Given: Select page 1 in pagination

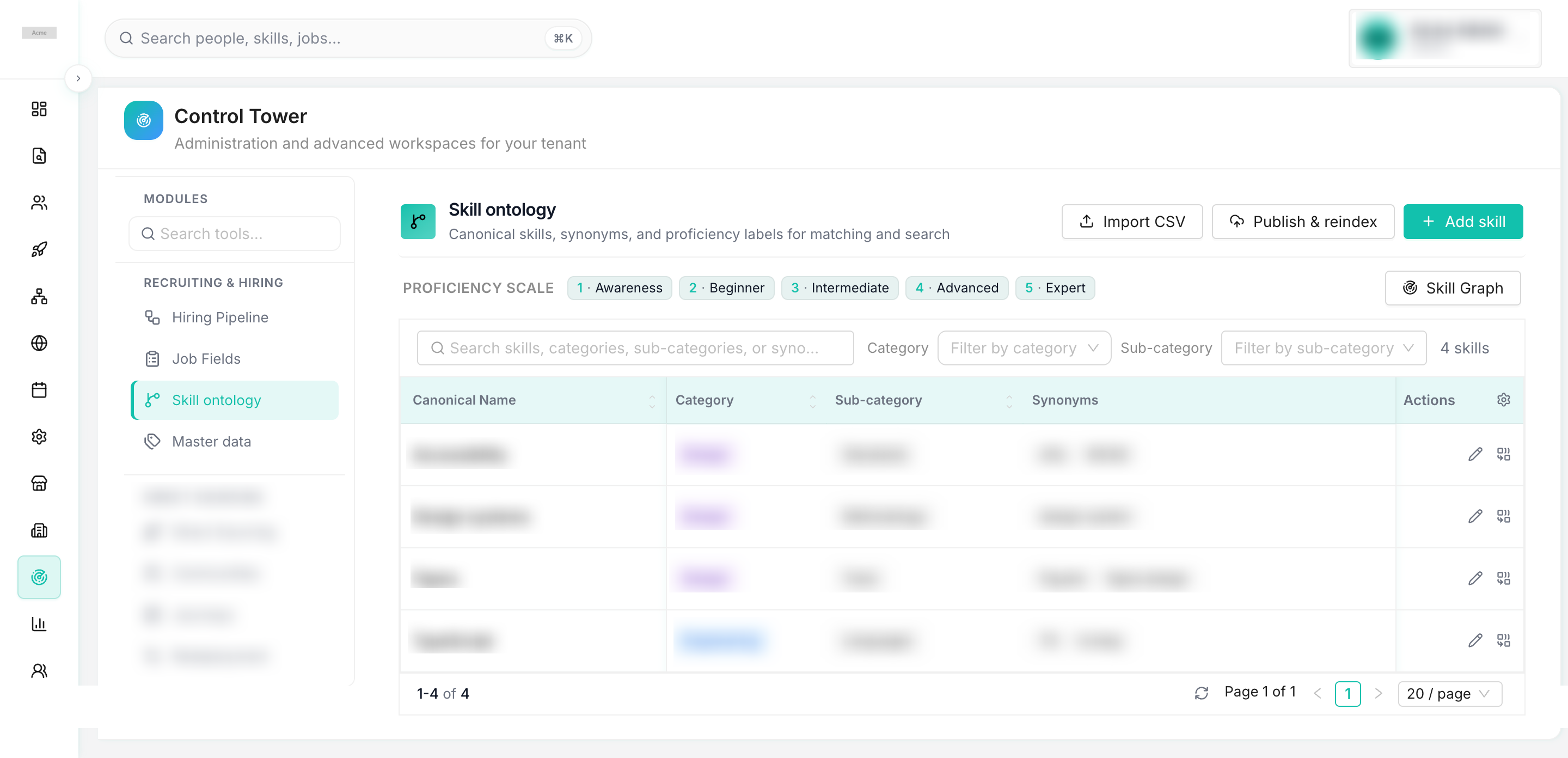Looking at the screenshot, I should tap(1347, 694).
